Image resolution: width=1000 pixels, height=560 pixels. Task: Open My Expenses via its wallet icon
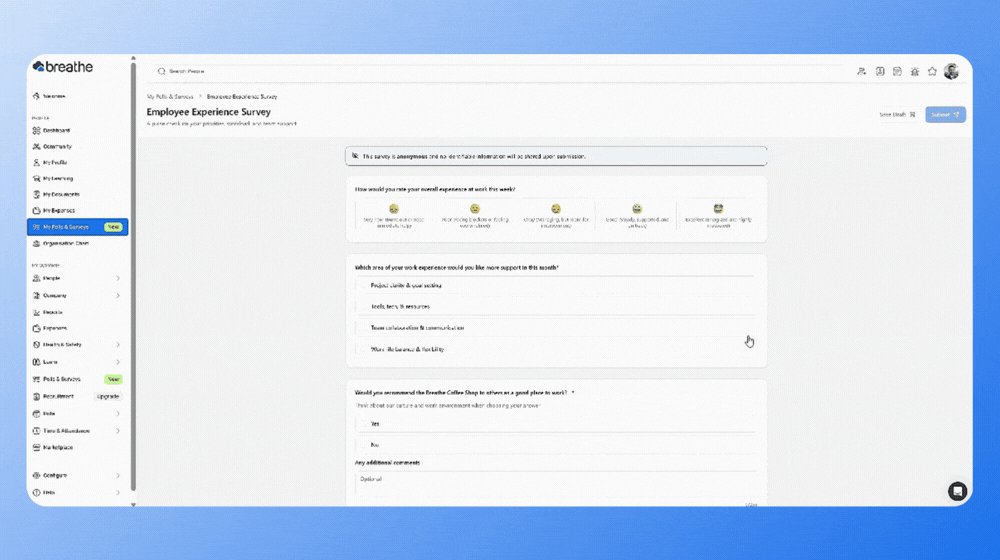pos(36,210)
